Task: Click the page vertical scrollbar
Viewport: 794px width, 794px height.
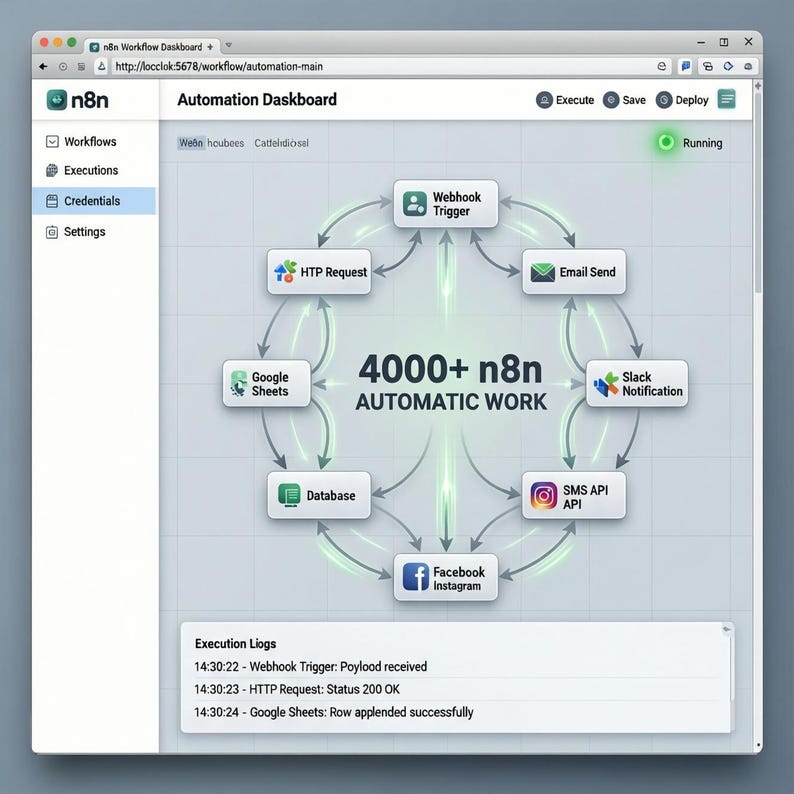Action: (758, 192)
